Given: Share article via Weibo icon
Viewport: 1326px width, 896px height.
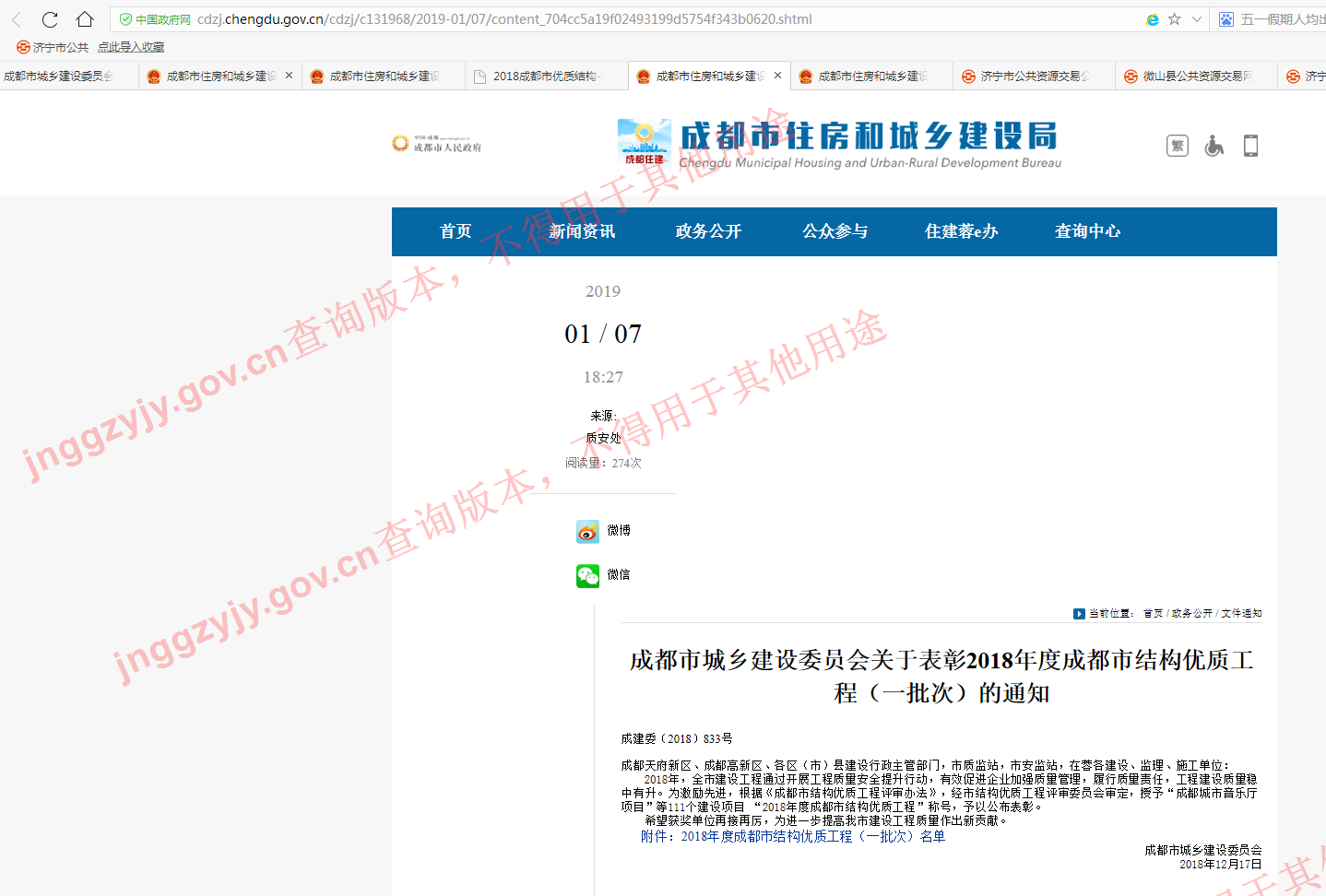Looking at the screenshot, I should (587, 531).
